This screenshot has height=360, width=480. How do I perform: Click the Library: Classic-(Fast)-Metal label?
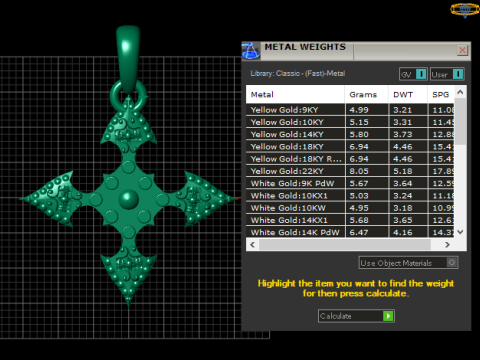298,73
